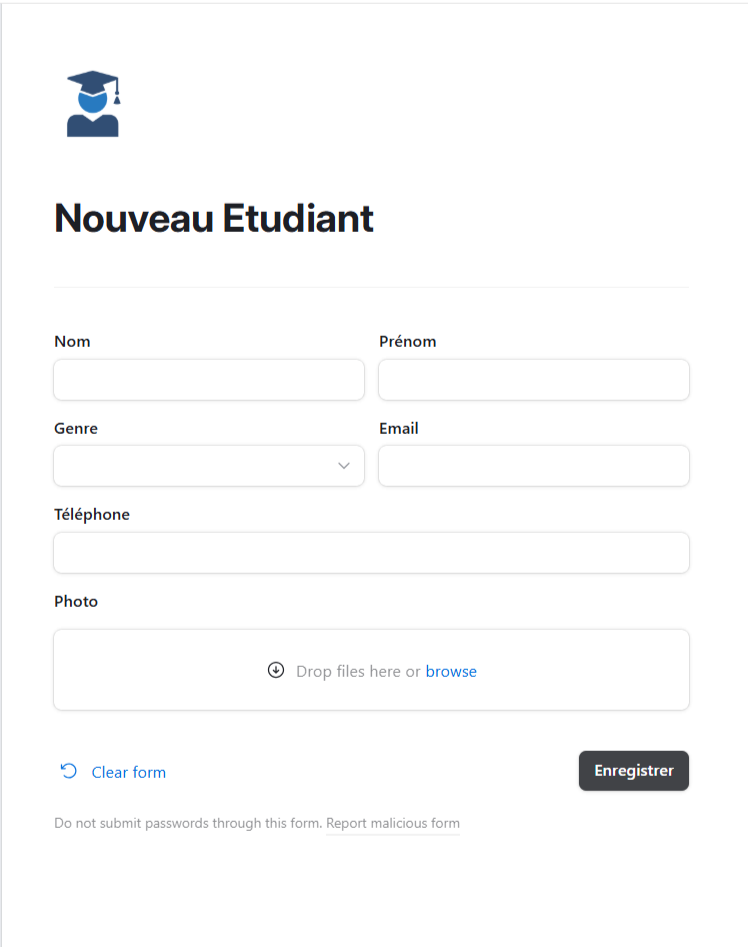Click the Nom field label
The height and width of the screenshot is (947, 748).
(x=72, y=341)
